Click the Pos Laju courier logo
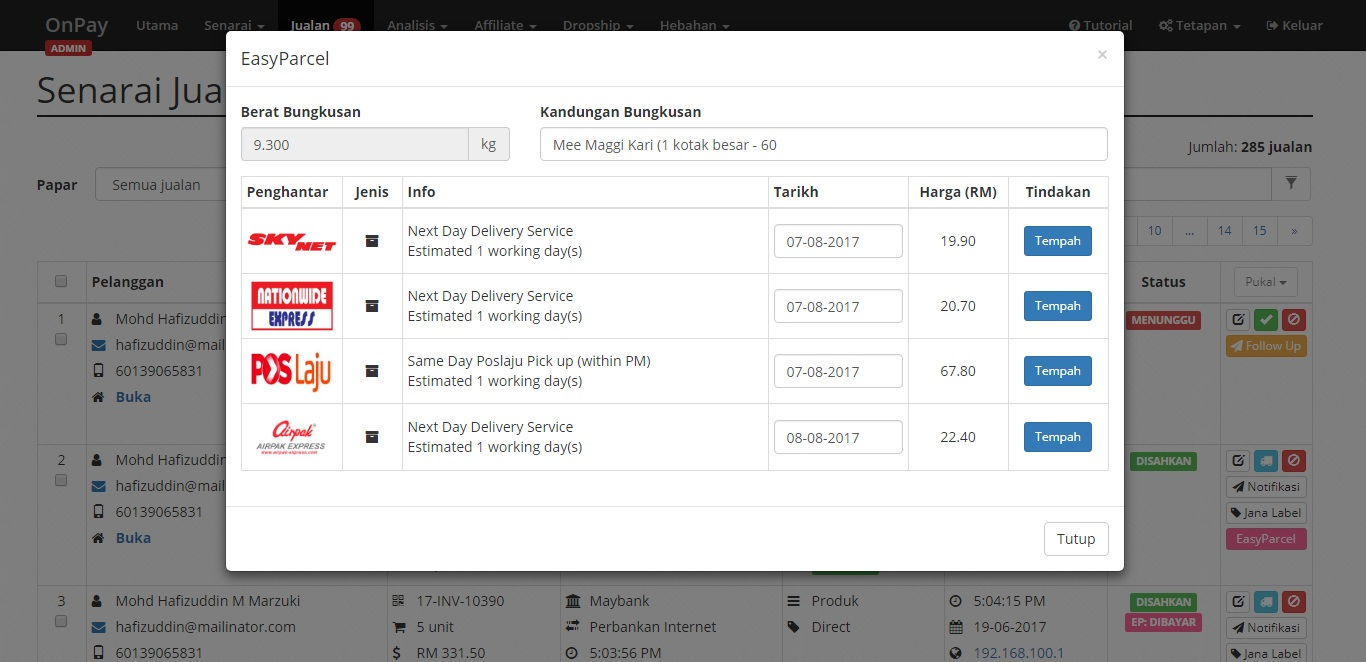 [291, 371]
